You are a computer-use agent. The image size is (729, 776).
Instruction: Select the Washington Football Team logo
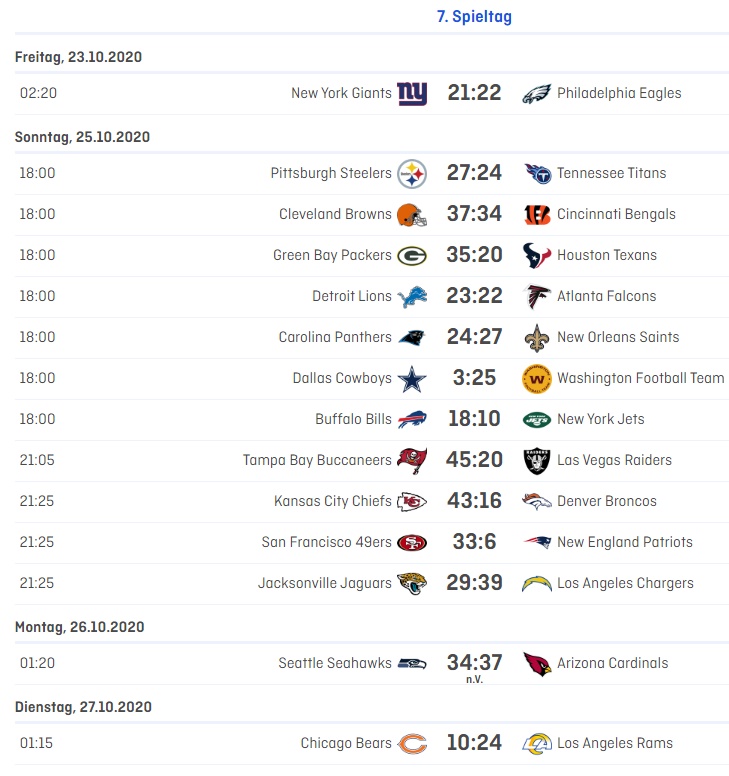(537, 379)
